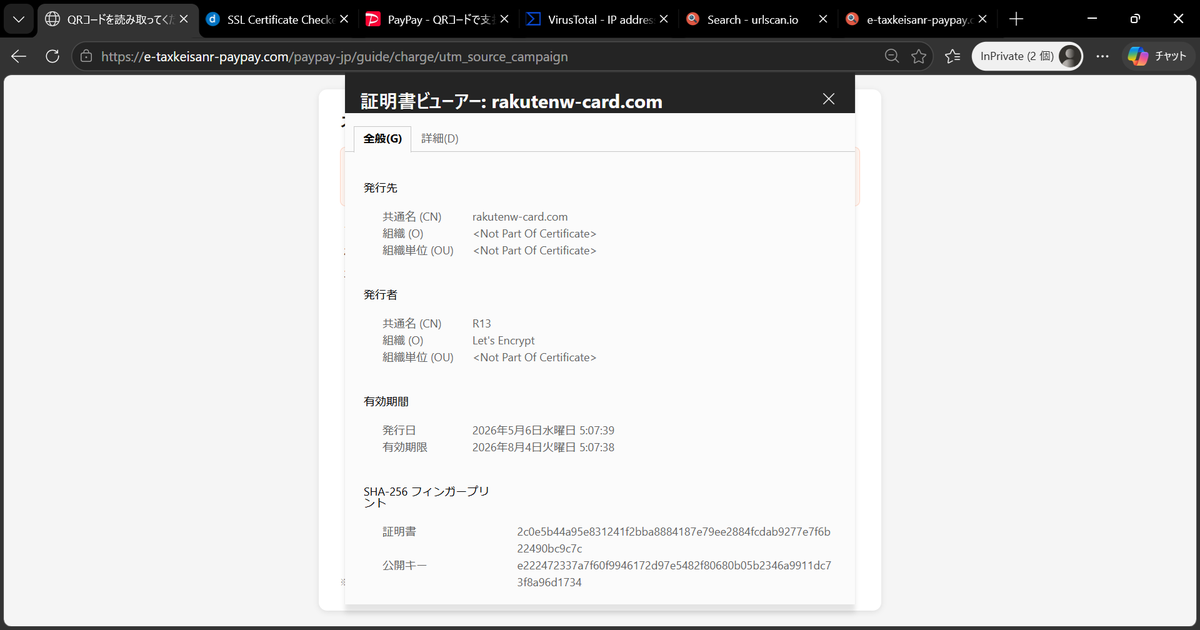Switch to the SSL Certificate Checker tab
This screenshot has height=630, width=1200.
[277, 19]
